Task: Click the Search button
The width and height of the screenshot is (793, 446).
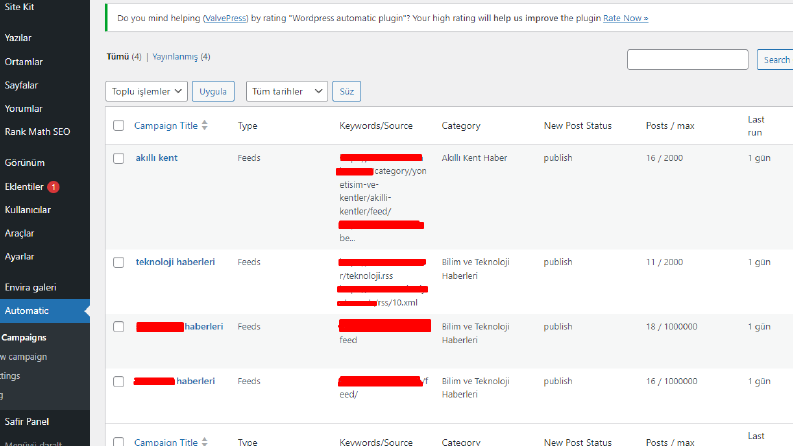Action: (776, 60)
